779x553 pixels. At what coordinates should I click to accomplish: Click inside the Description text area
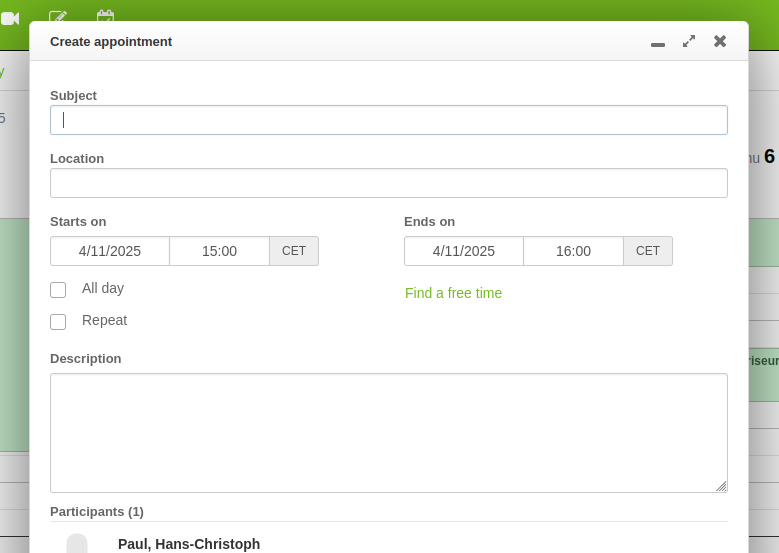tap(389, 432)
